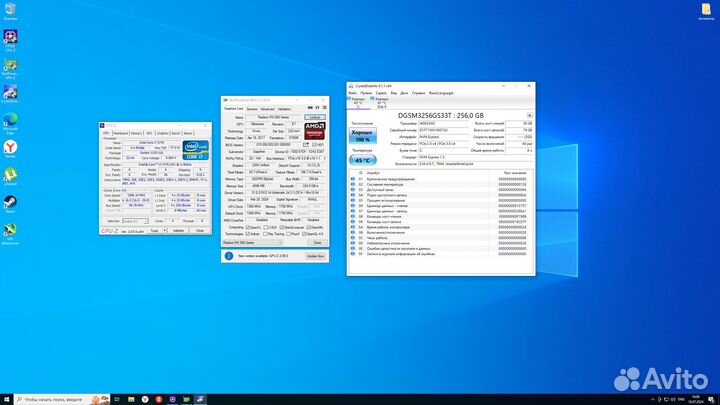Click the Close button in CPU-Z

[x=200, y=231]
